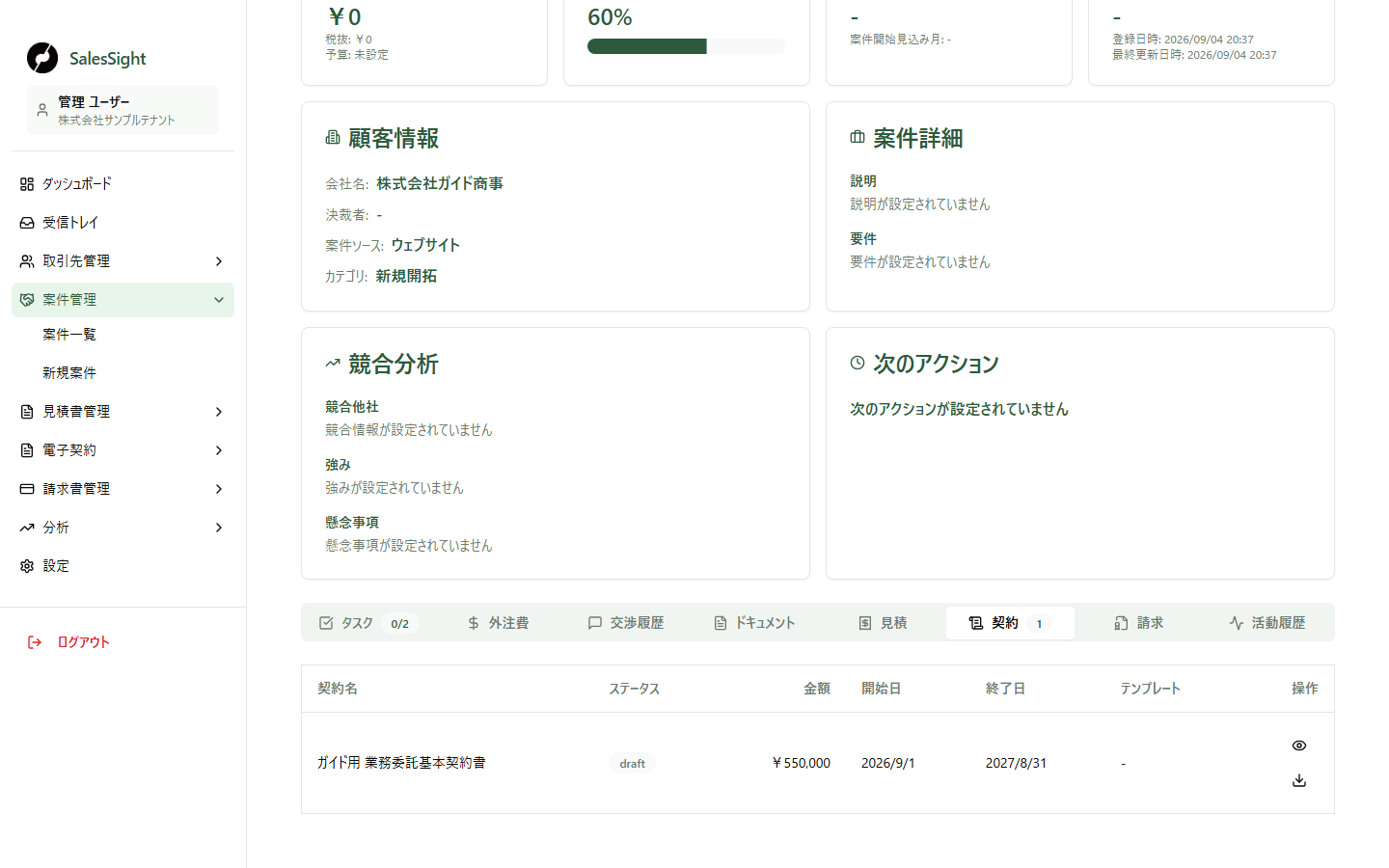The image size is (1389, 868).
Task: Click the inbox tray icon
Action: pos(27,223)
